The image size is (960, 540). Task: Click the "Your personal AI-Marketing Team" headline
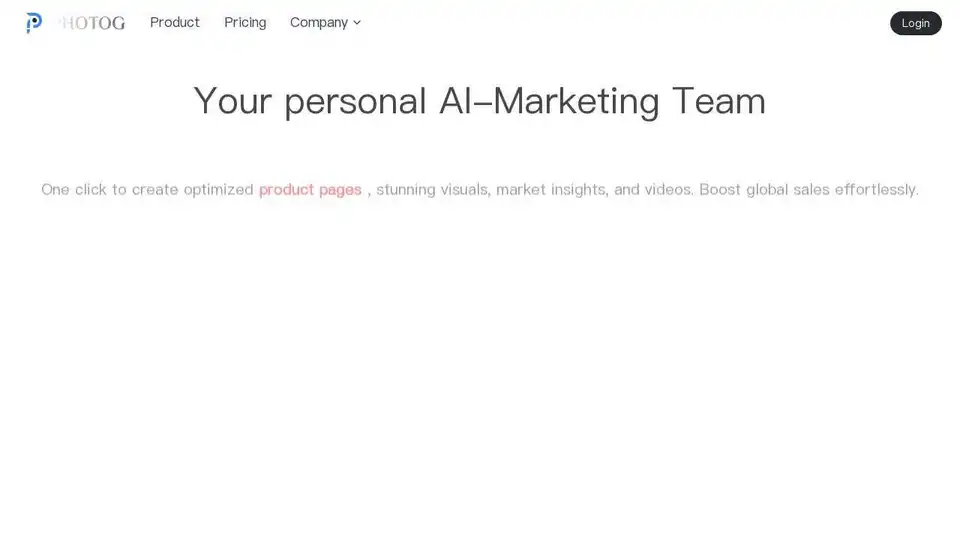pos(479,102)
